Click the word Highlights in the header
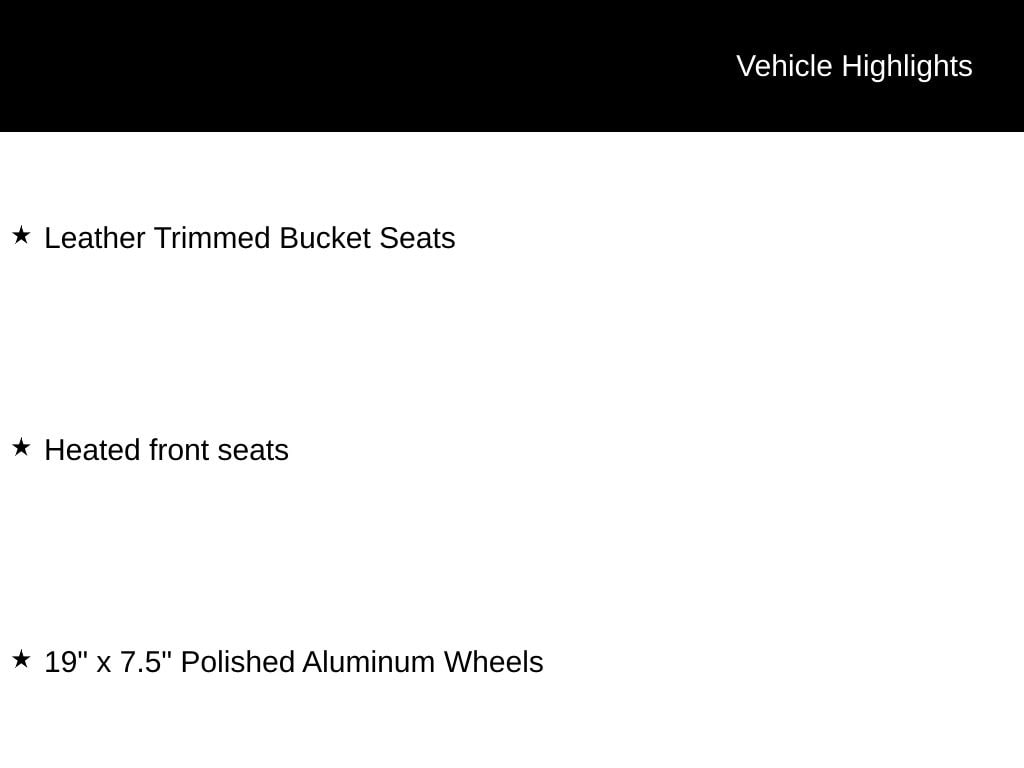 click(907, 67)
